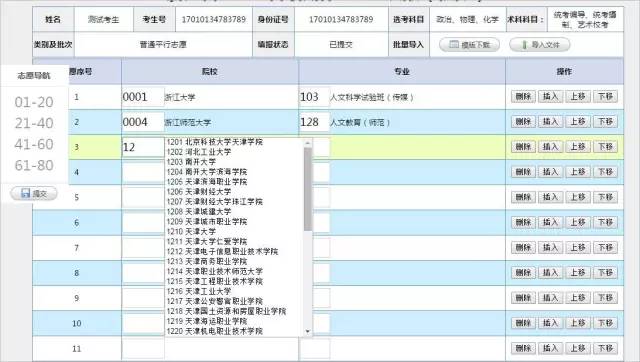This screenshot has width=640, height=362.
Task: Insert a row at row 9
Action: pyautogui.click(x=550, y=298)
